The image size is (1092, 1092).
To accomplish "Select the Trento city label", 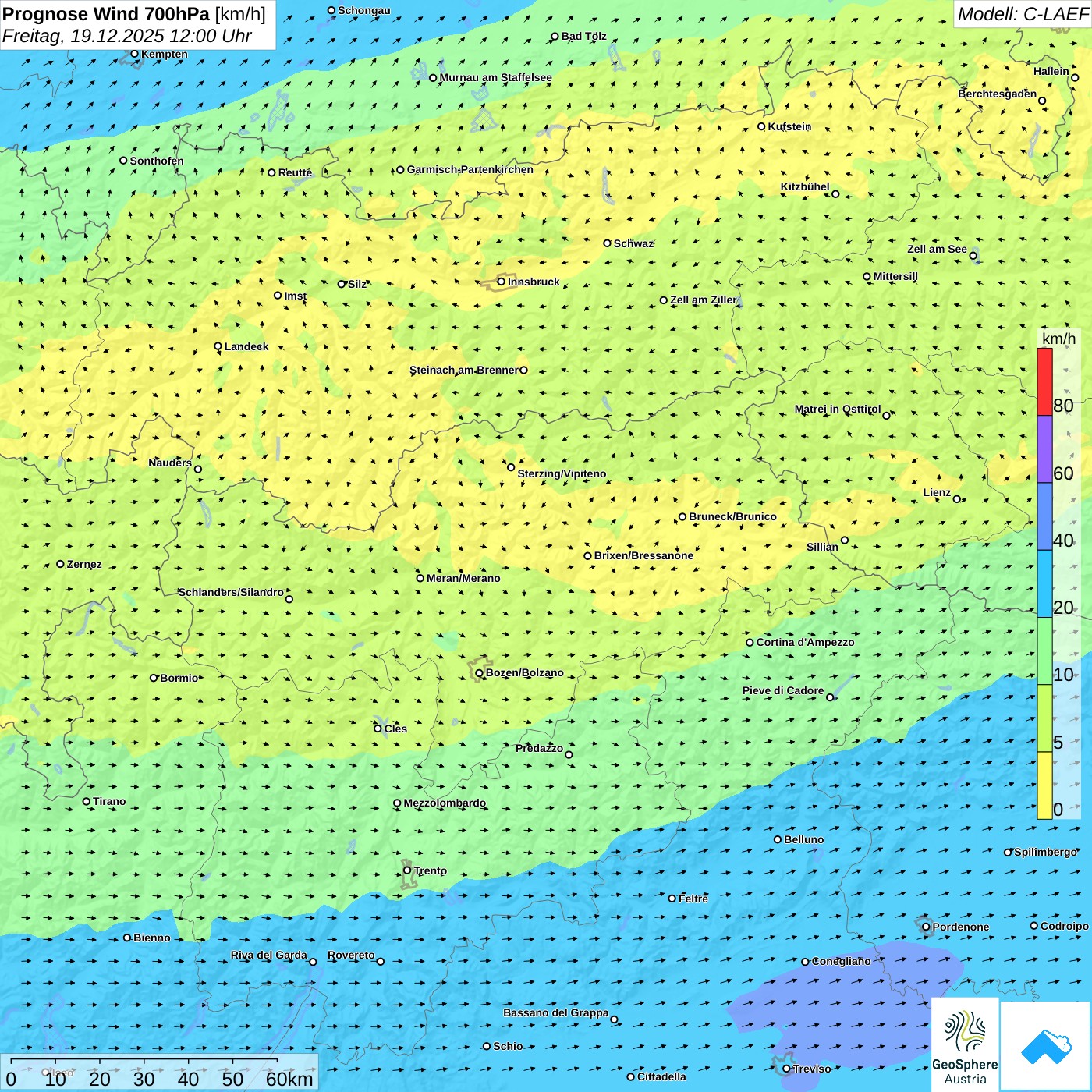I will click(431, 870).
